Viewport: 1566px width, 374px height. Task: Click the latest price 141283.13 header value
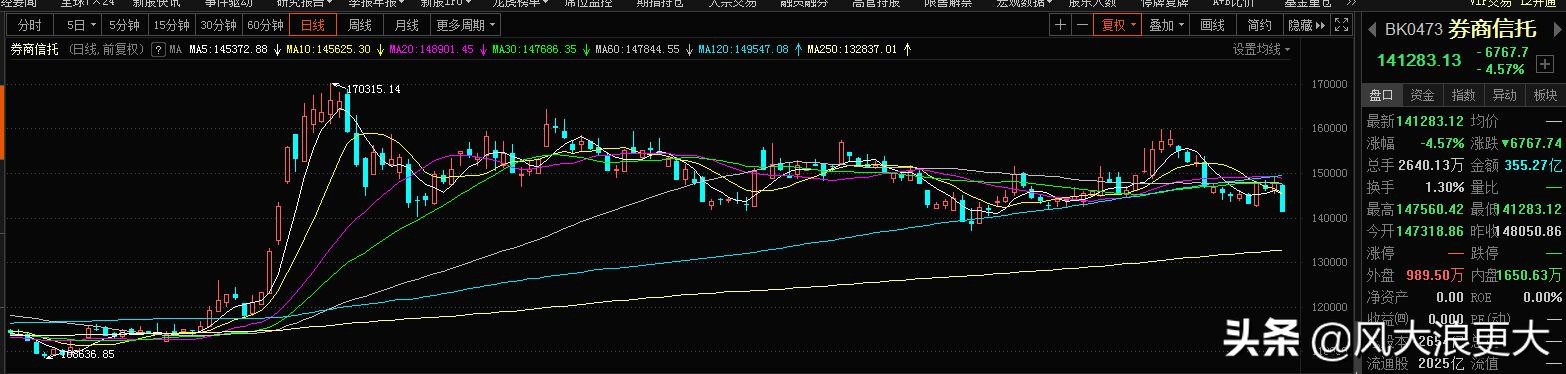1419,60
